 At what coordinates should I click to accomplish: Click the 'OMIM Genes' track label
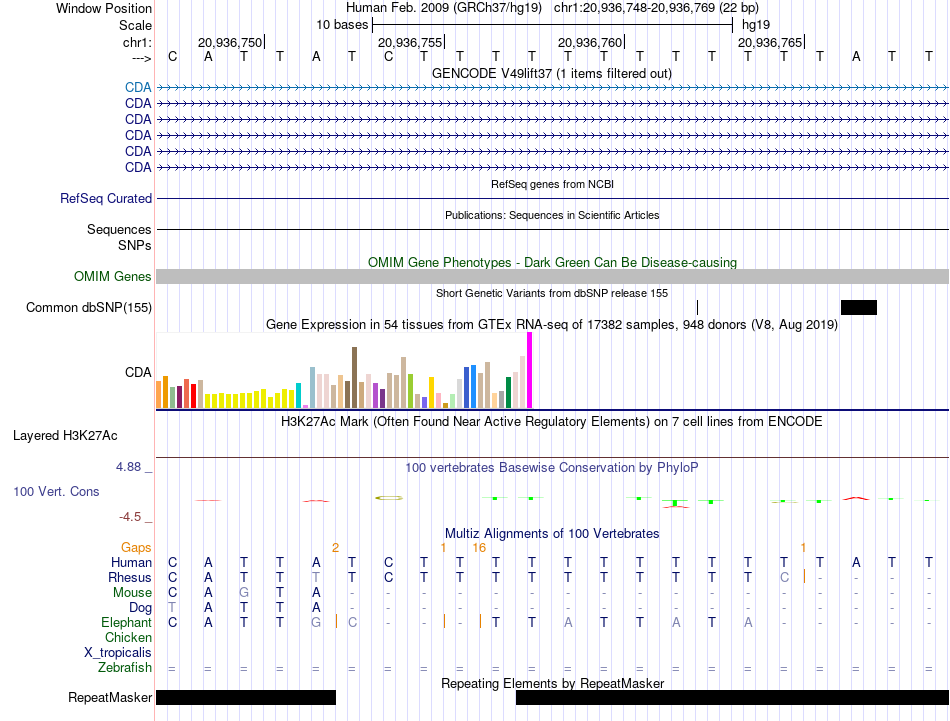tap(112, 276)
